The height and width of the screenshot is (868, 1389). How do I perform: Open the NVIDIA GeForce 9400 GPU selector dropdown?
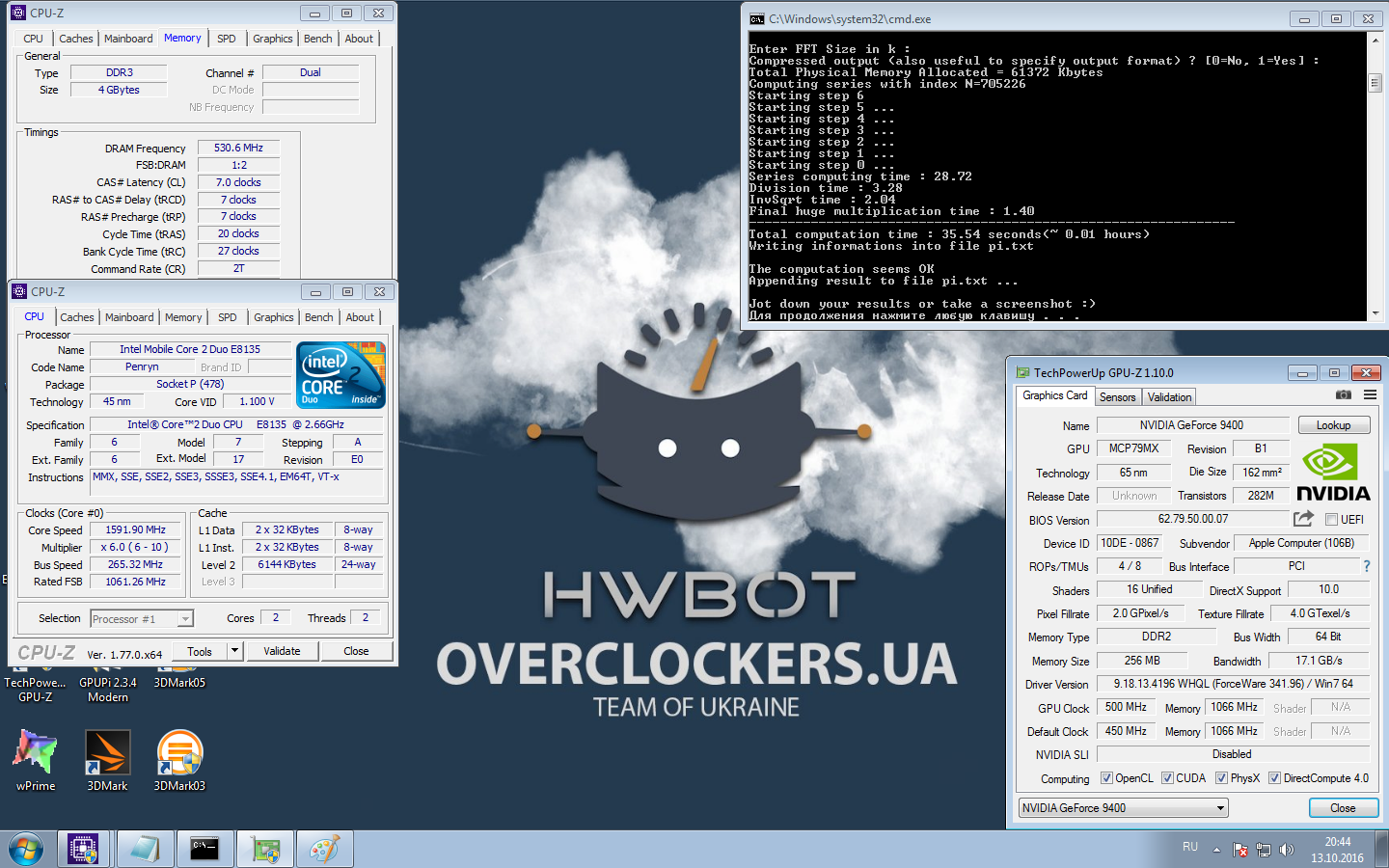[x=1124, y=808]
